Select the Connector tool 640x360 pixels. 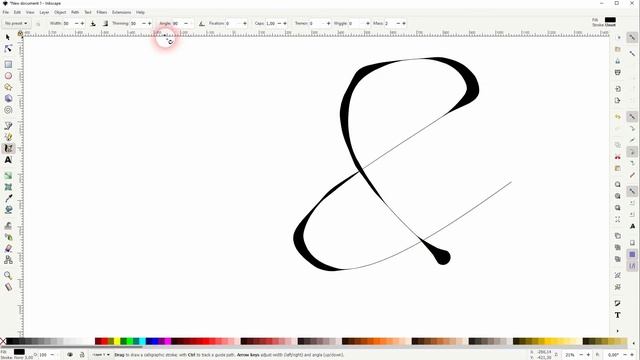8,260
